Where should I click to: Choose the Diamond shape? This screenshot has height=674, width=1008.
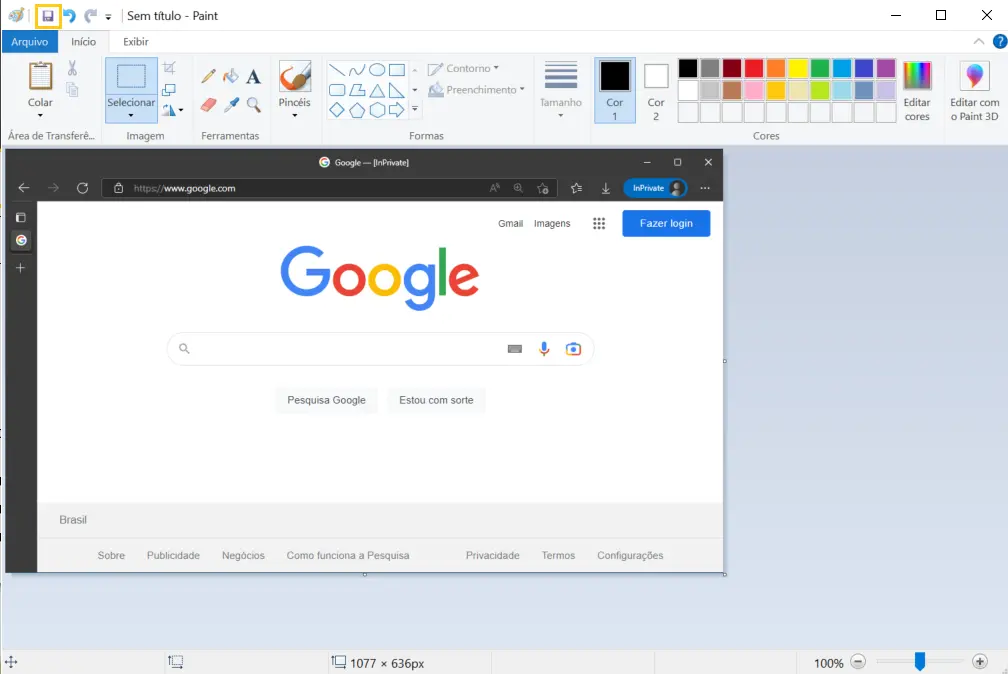coord(337,110)
